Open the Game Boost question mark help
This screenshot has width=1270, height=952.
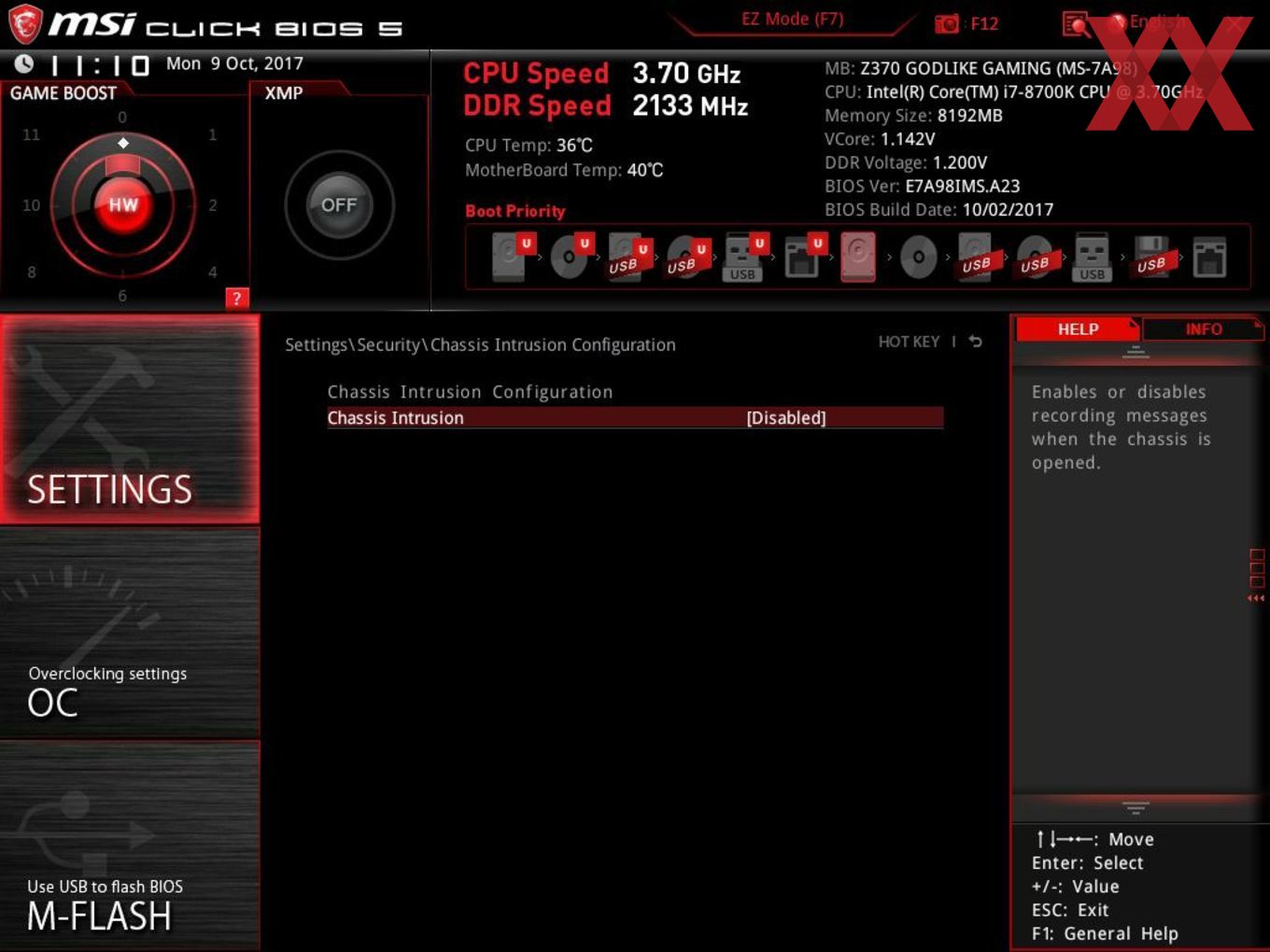coord(237,298)
